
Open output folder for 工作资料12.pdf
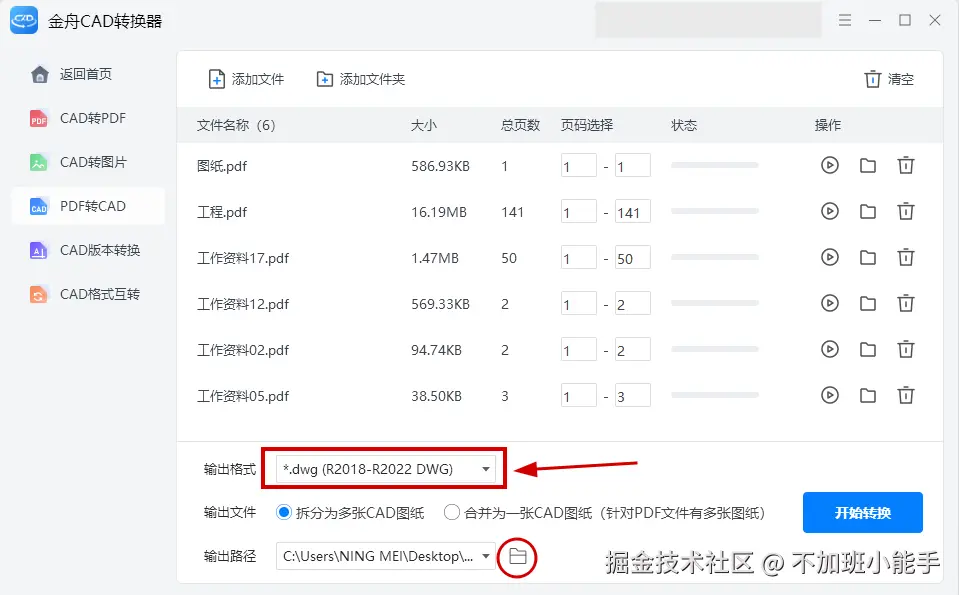(867, 303)
